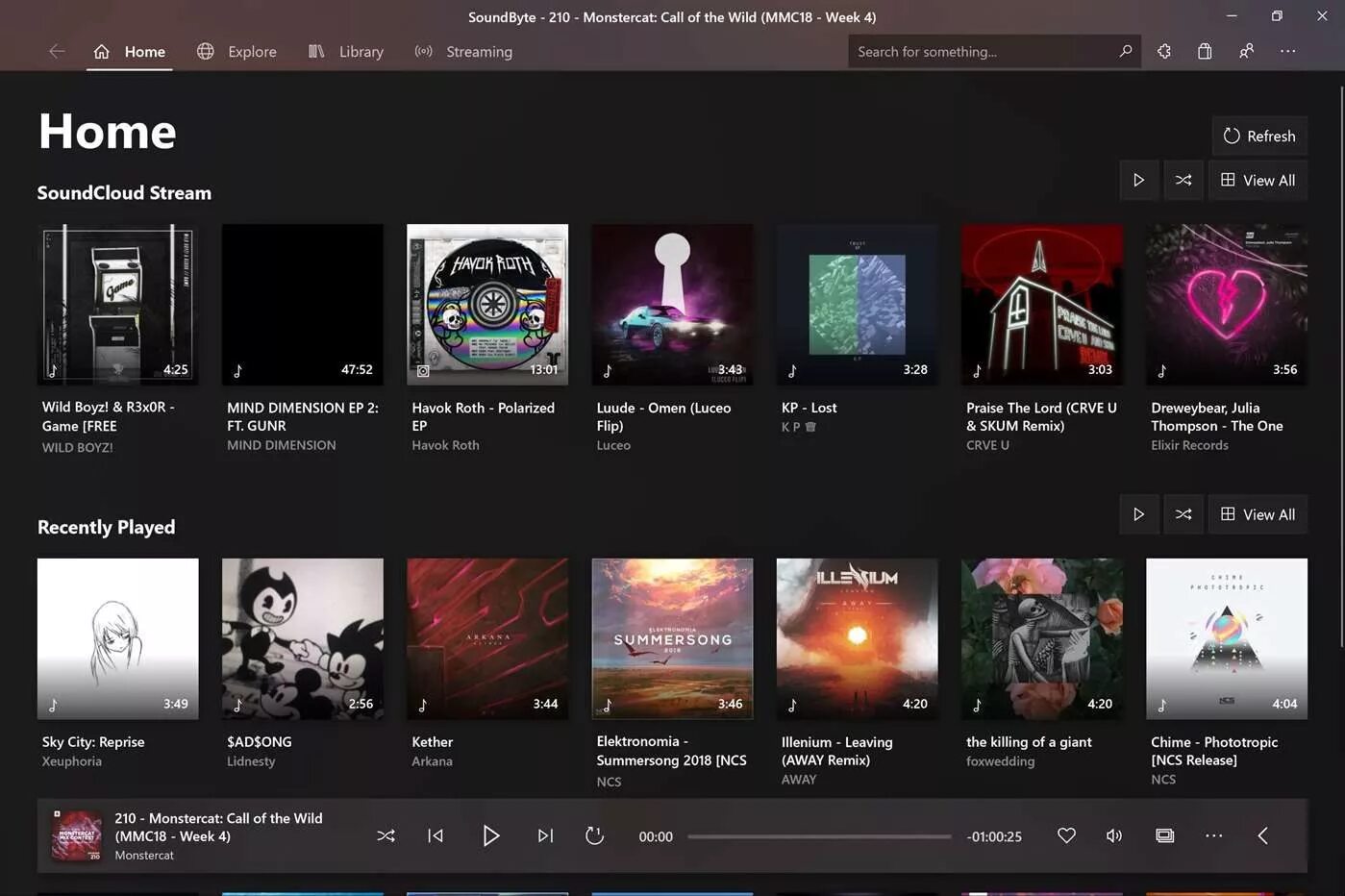Skip to next track
Viewport: 1345px width, 896px height.
point(545,835)
